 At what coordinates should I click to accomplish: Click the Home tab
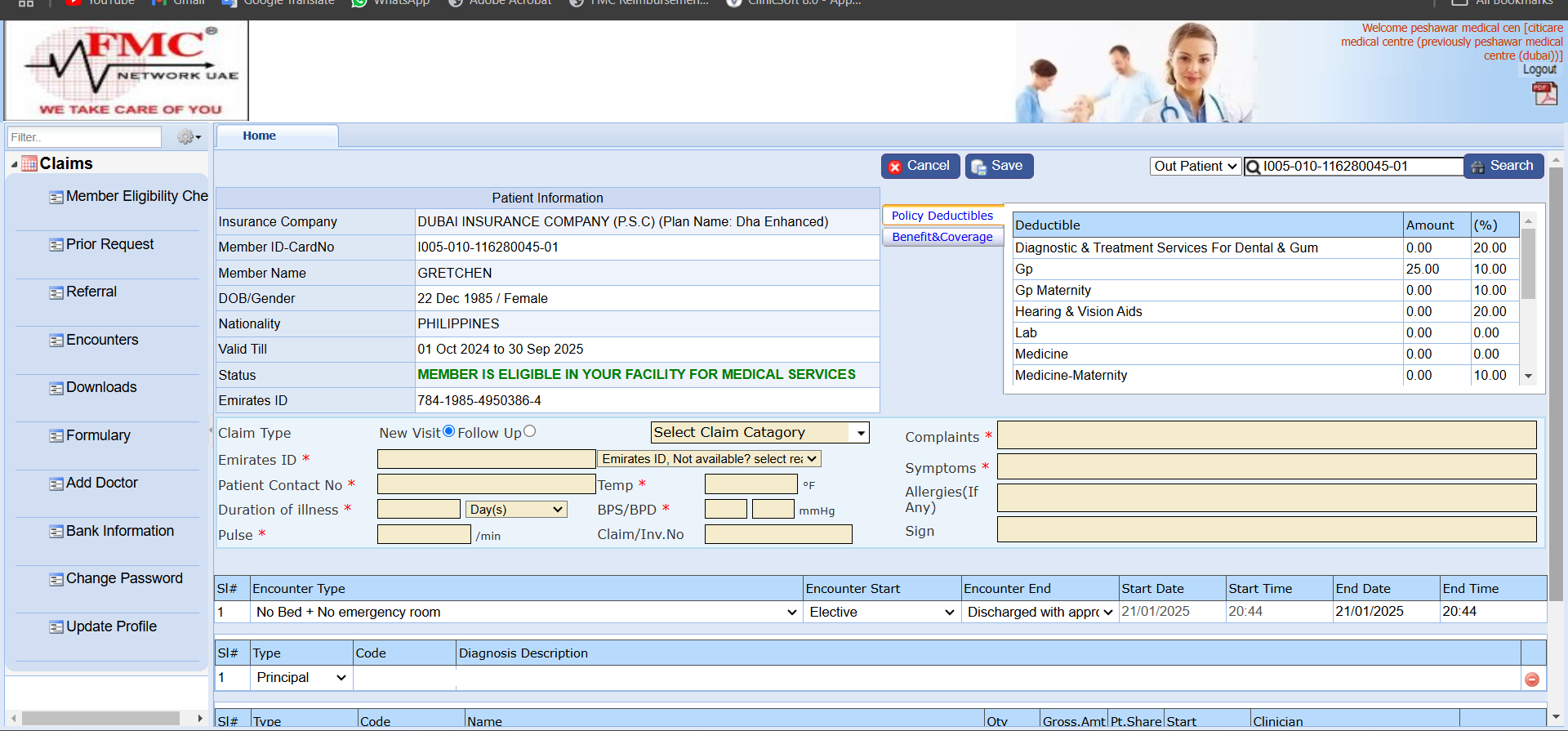pyautogui.click(x=259, y=136)
